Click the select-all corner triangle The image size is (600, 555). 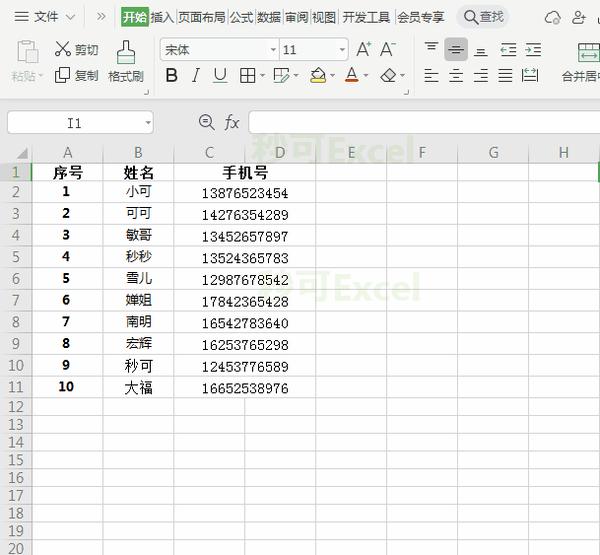point(22,153)
